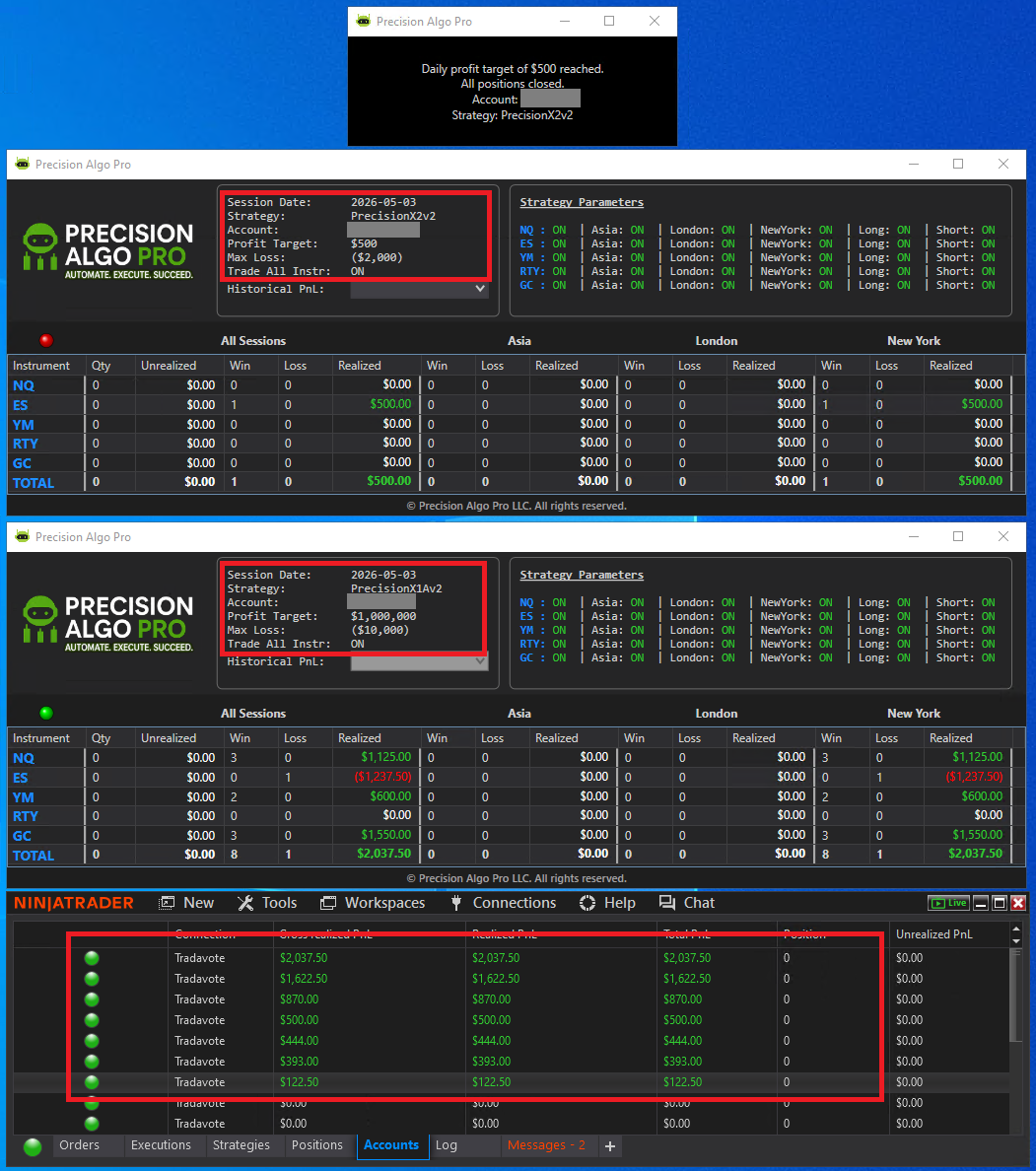Click robot title bar icon of PrecisionX1Av2 window
Image resolution: width=1036 pixels, height=1171 pixels.
23,536
